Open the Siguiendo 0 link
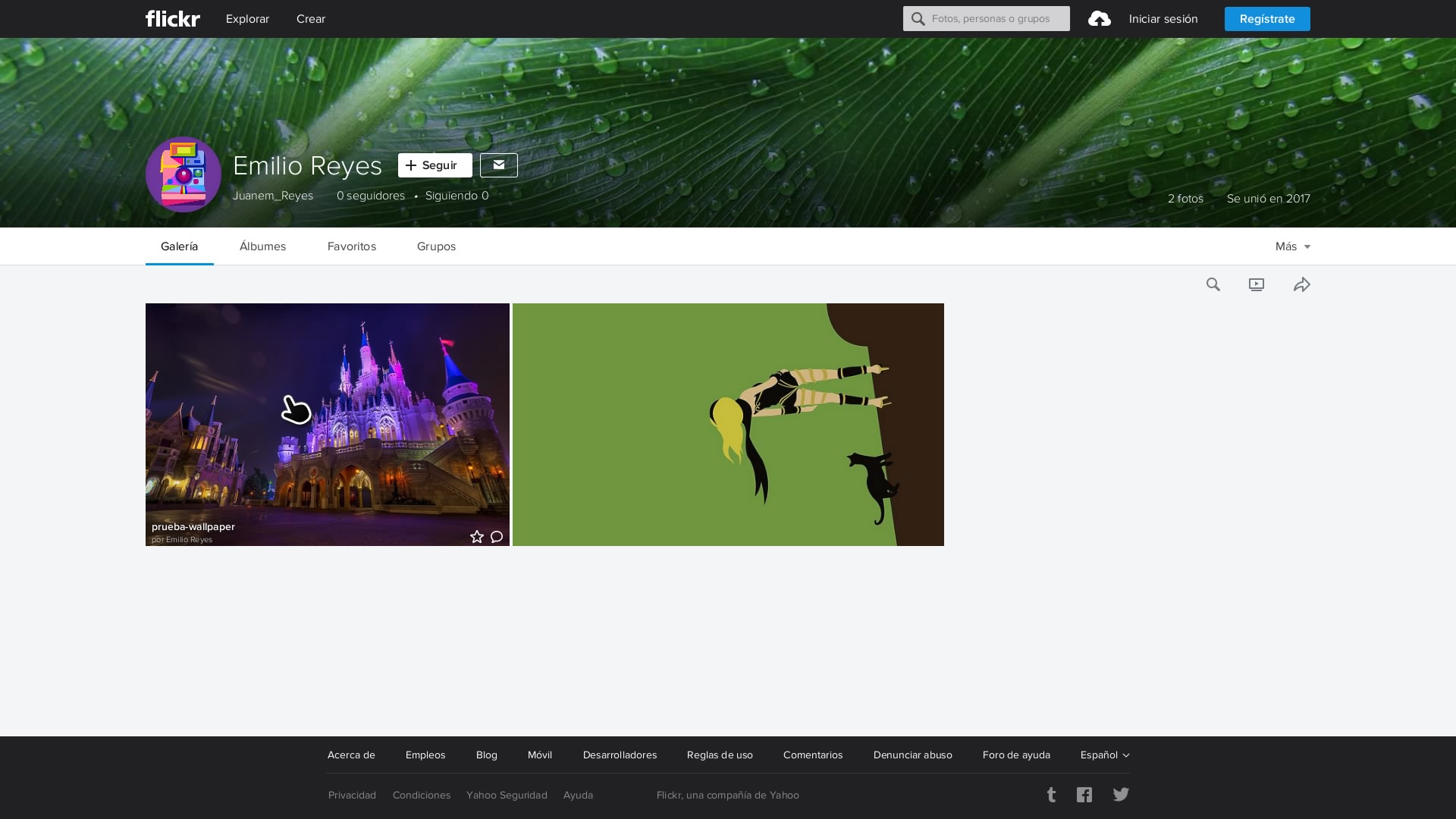Image resolution: width=1456 pixels, height=819 pixels. point(457,196)
